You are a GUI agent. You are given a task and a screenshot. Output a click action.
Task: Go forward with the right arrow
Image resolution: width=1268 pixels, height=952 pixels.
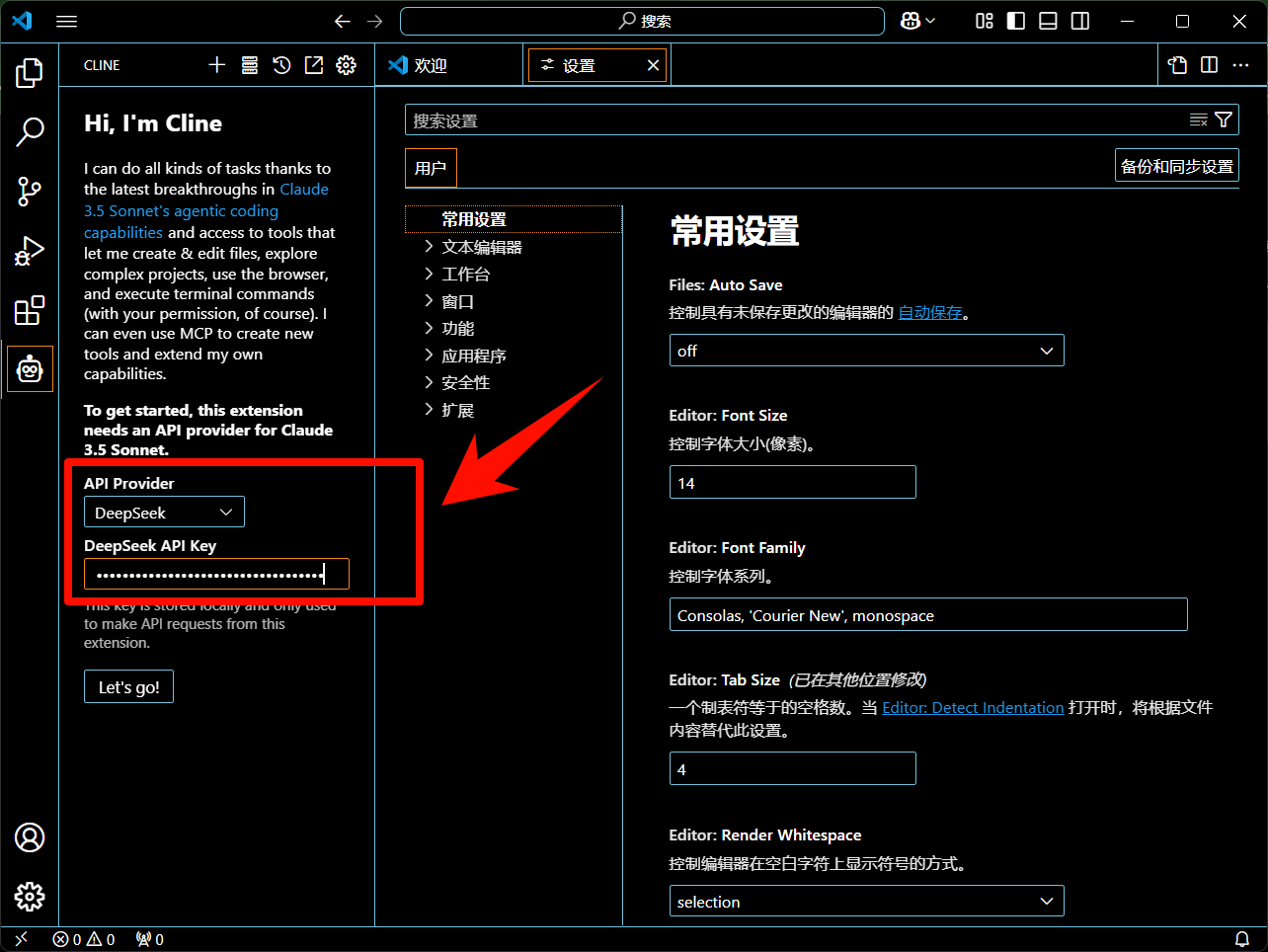(x=374, y=21)
